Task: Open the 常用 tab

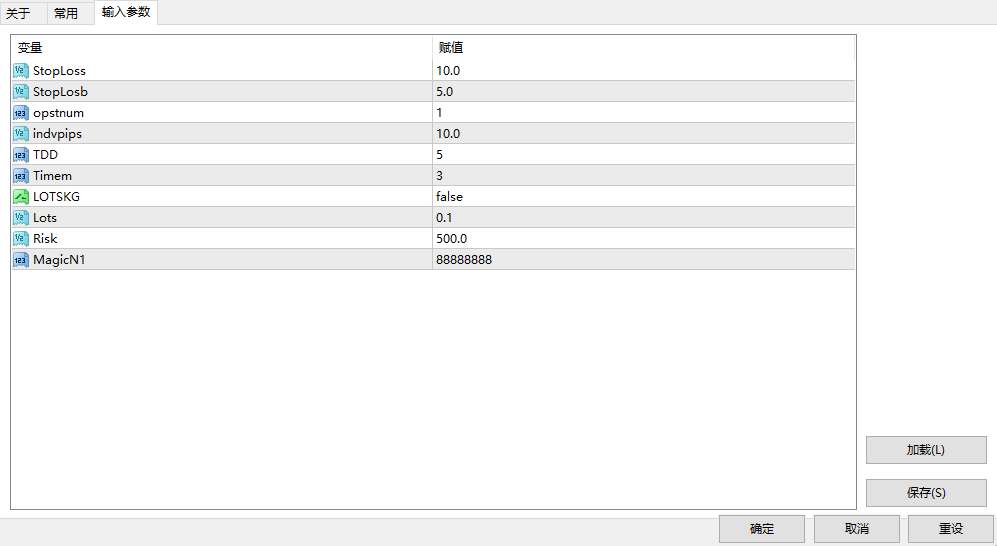Action: pyautogui.click(x=66, y=14)
